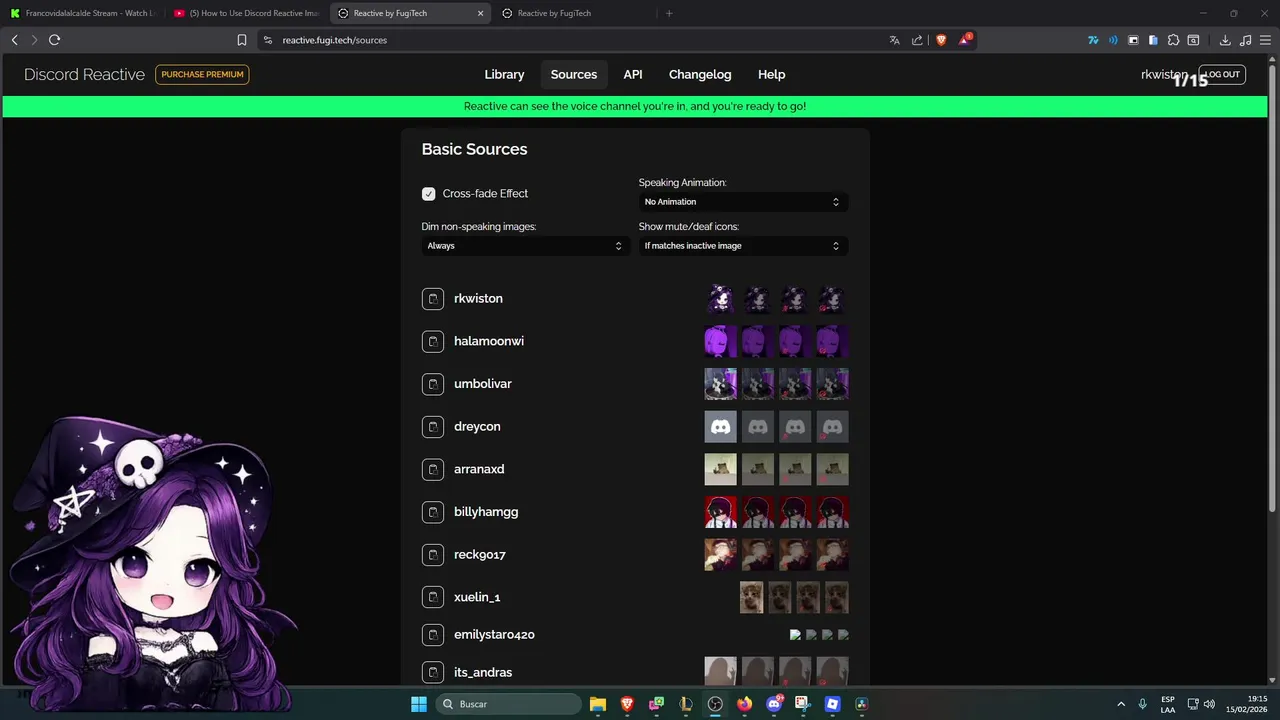
Task: Click the browser reload icon
Action: pyautogui.click(x=54, y=40)
